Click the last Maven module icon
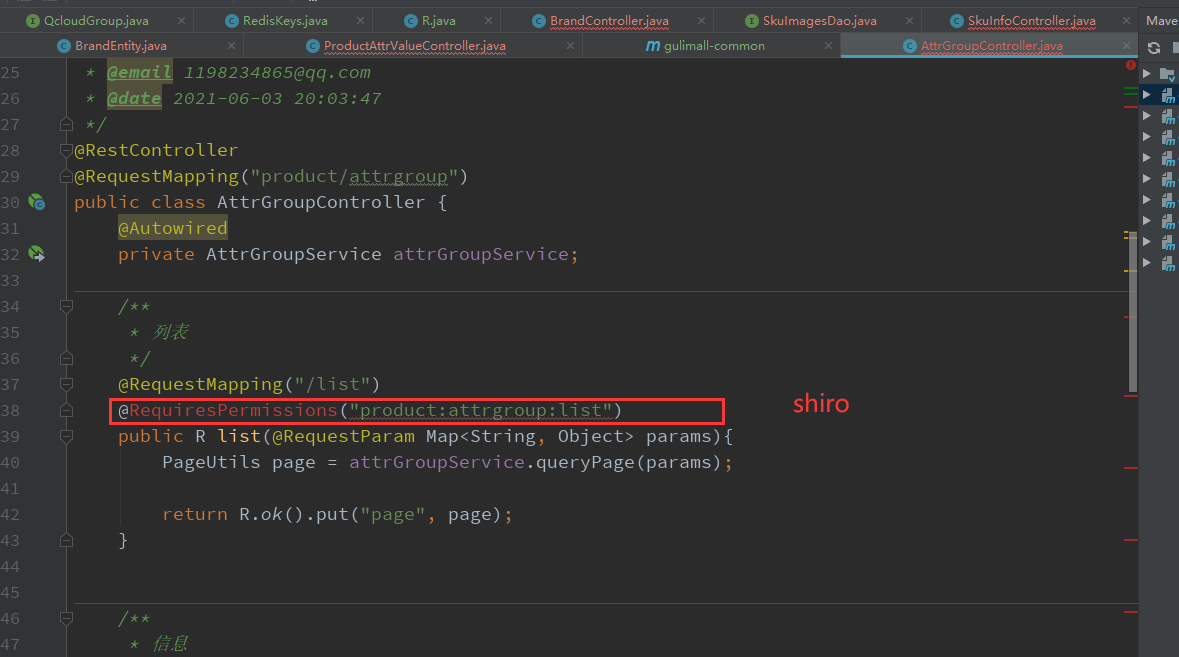 point(1168,263)
